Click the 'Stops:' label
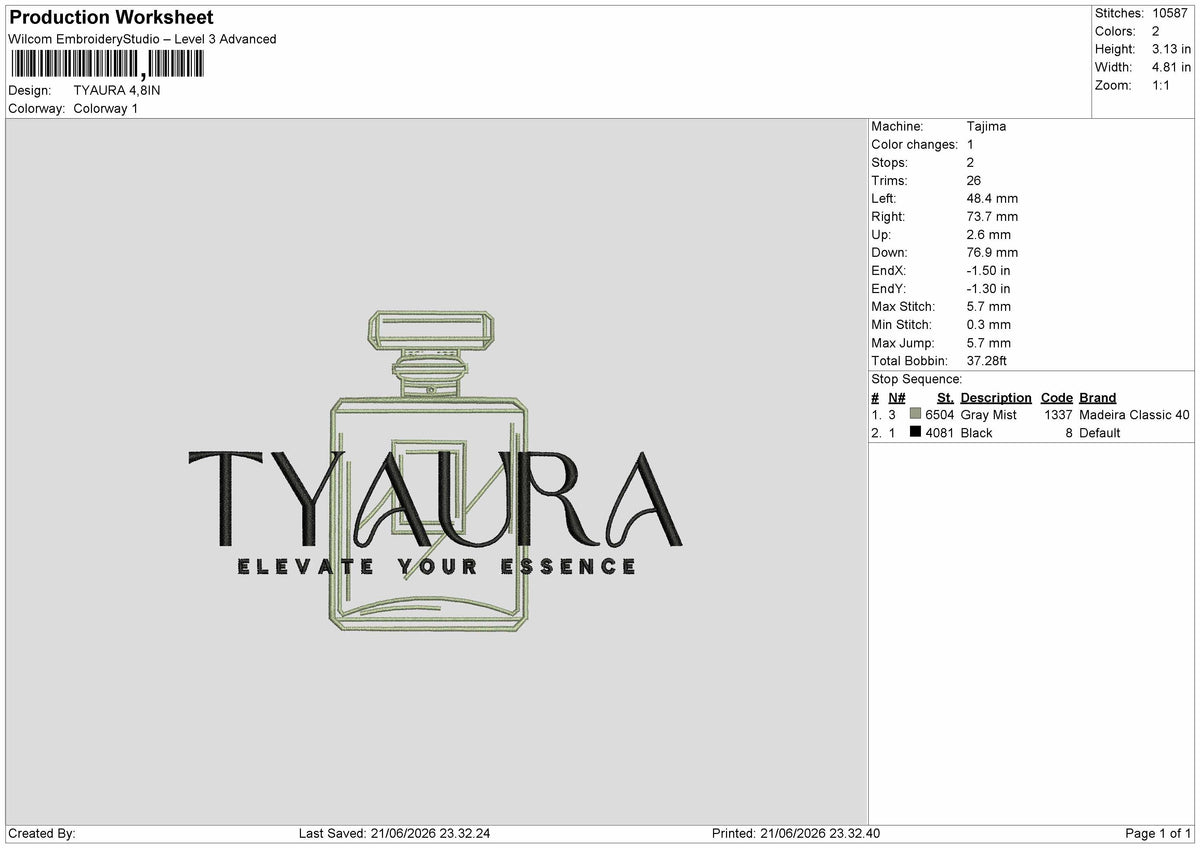 (x=889, y=162)
